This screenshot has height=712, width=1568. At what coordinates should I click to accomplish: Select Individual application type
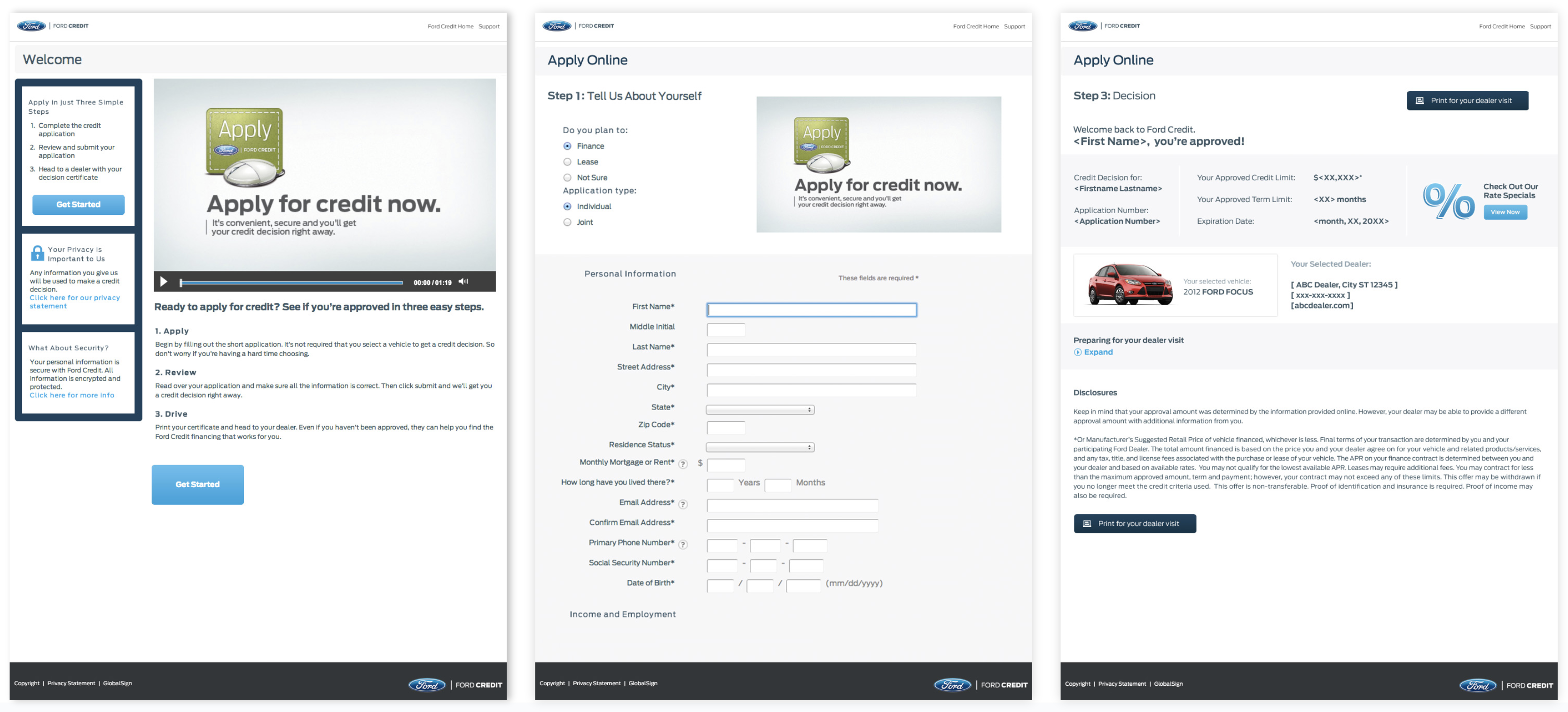point(567,206)
